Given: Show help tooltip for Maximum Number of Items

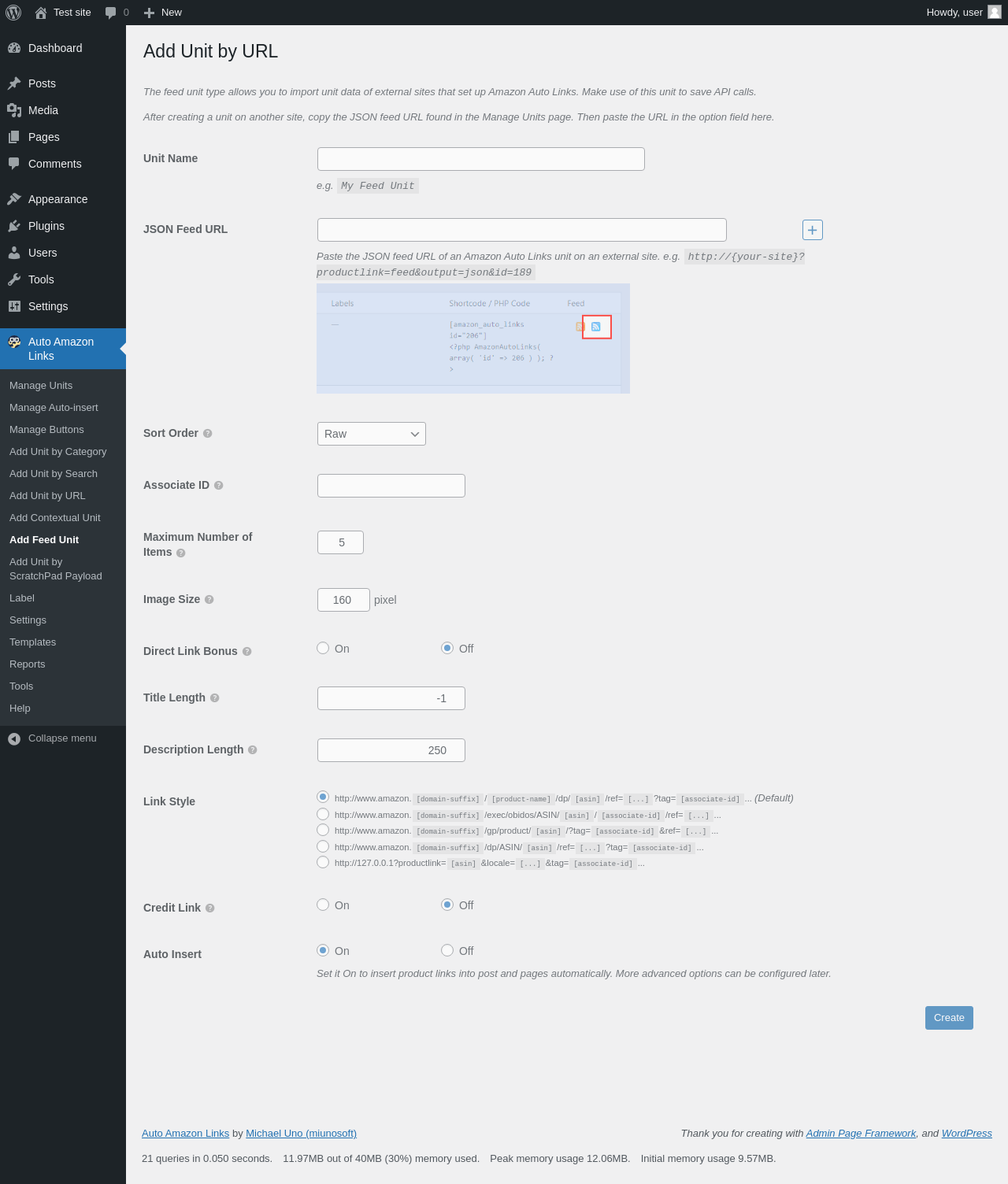Looking at the screenshot, I should point(181,553).
